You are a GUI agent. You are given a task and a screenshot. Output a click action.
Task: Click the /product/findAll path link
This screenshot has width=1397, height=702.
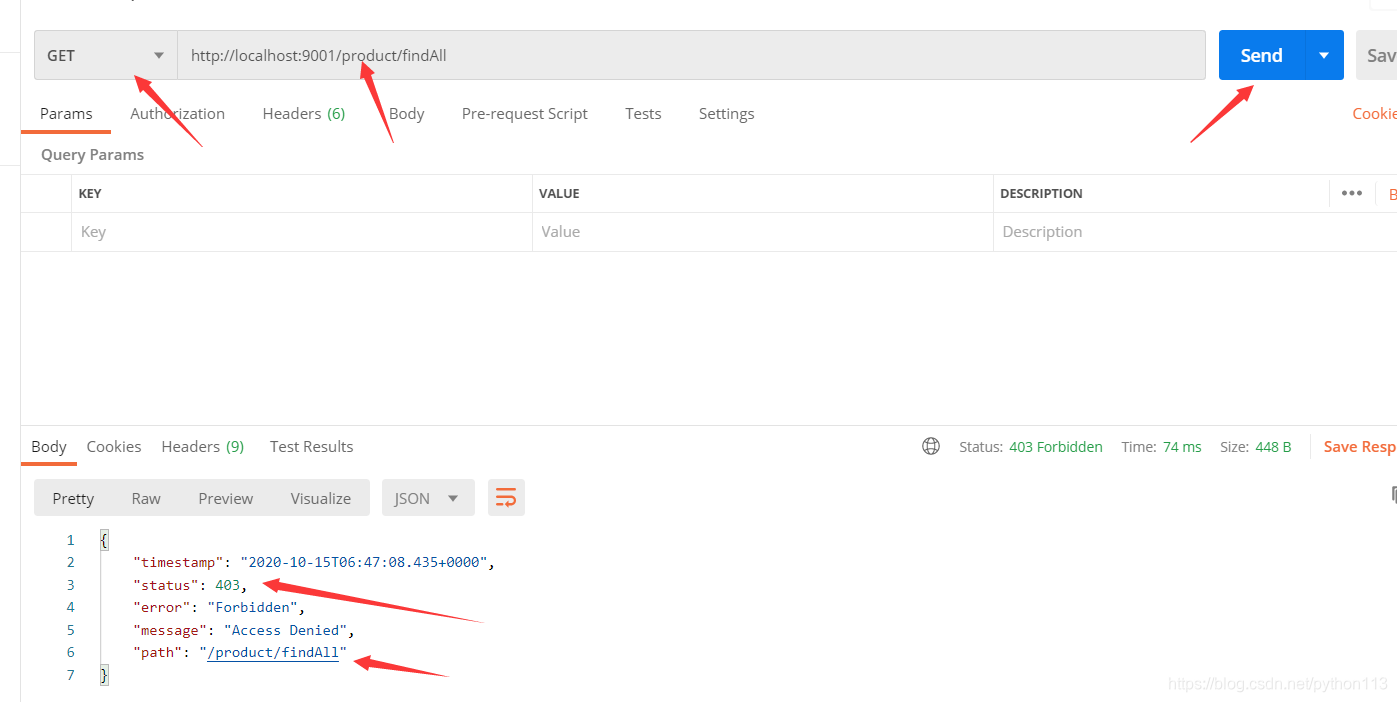pyautogui.click(x=273, y=653)
